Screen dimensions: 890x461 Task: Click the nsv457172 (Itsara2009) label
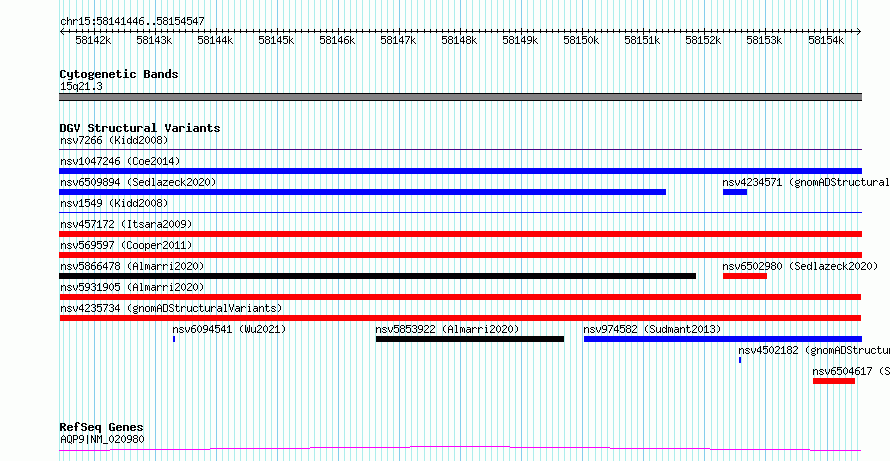[x=126, y=224]
